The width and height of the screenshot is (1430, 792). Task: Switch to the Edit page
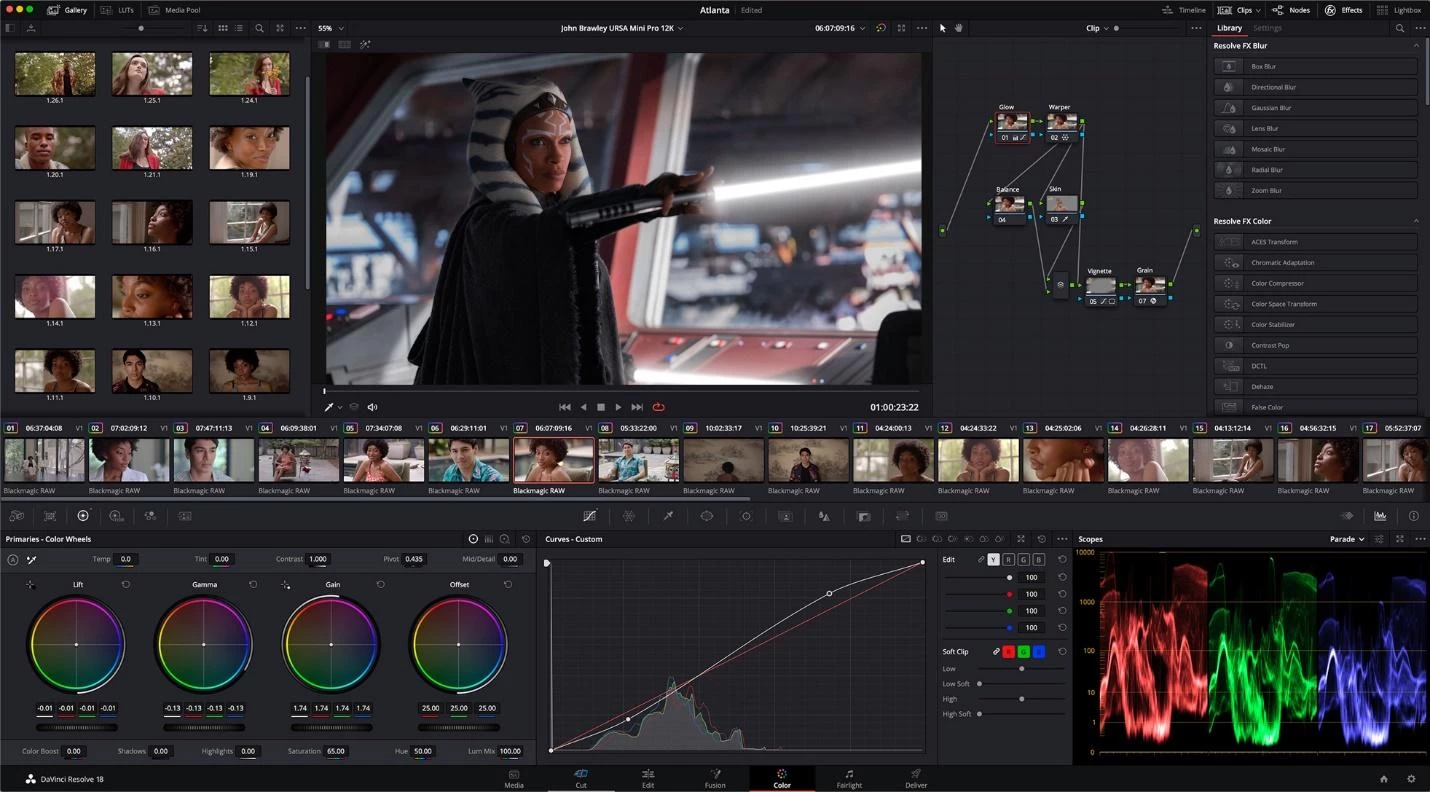click(648, 779)
